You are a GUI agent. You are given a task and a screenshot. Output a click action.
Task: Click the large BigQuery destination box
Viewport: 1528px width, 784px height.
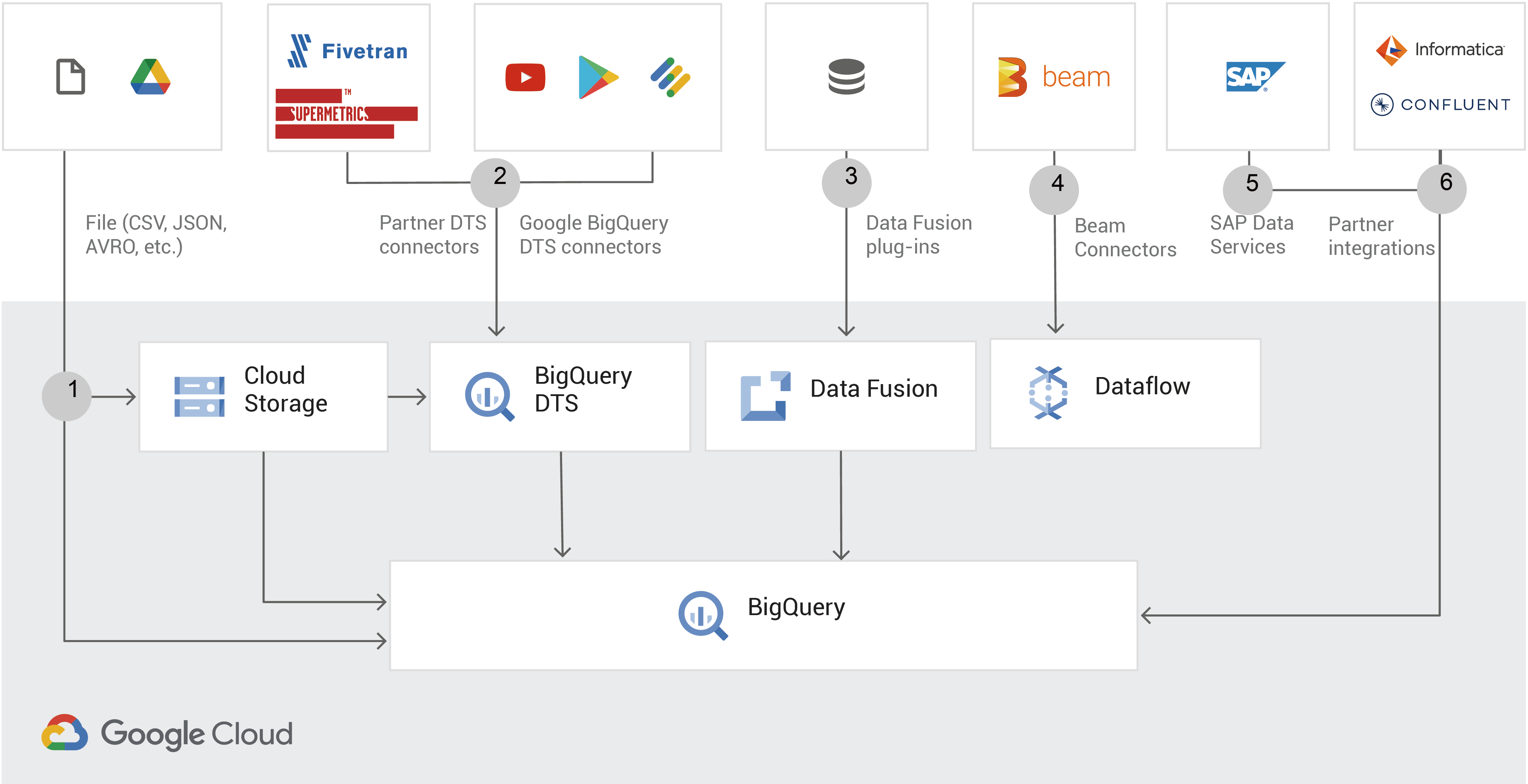coord(763,615)
